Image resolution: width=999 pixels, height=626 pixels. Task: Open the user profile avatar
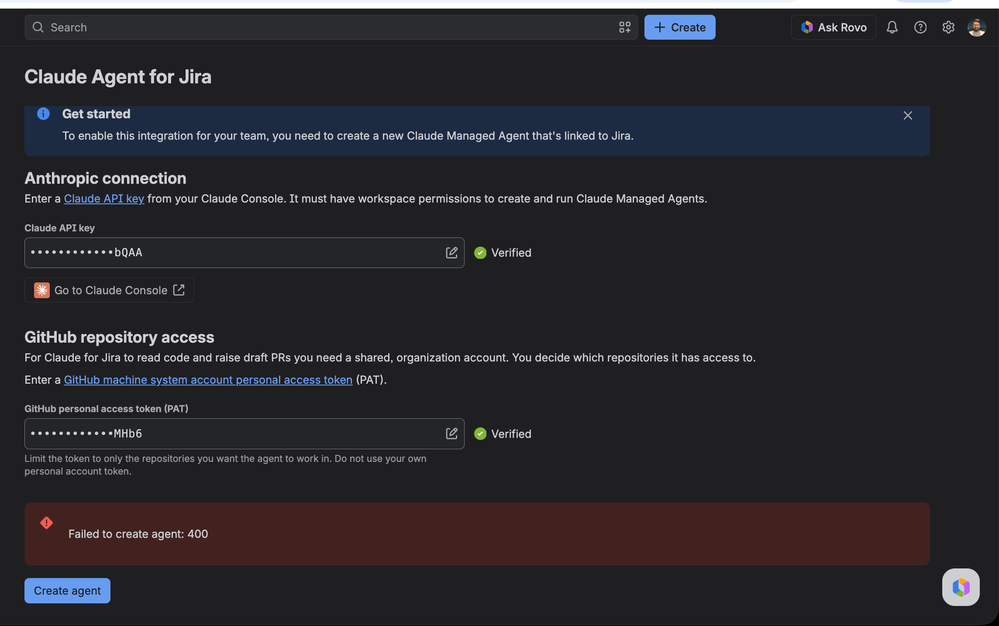tap(976, 27)
